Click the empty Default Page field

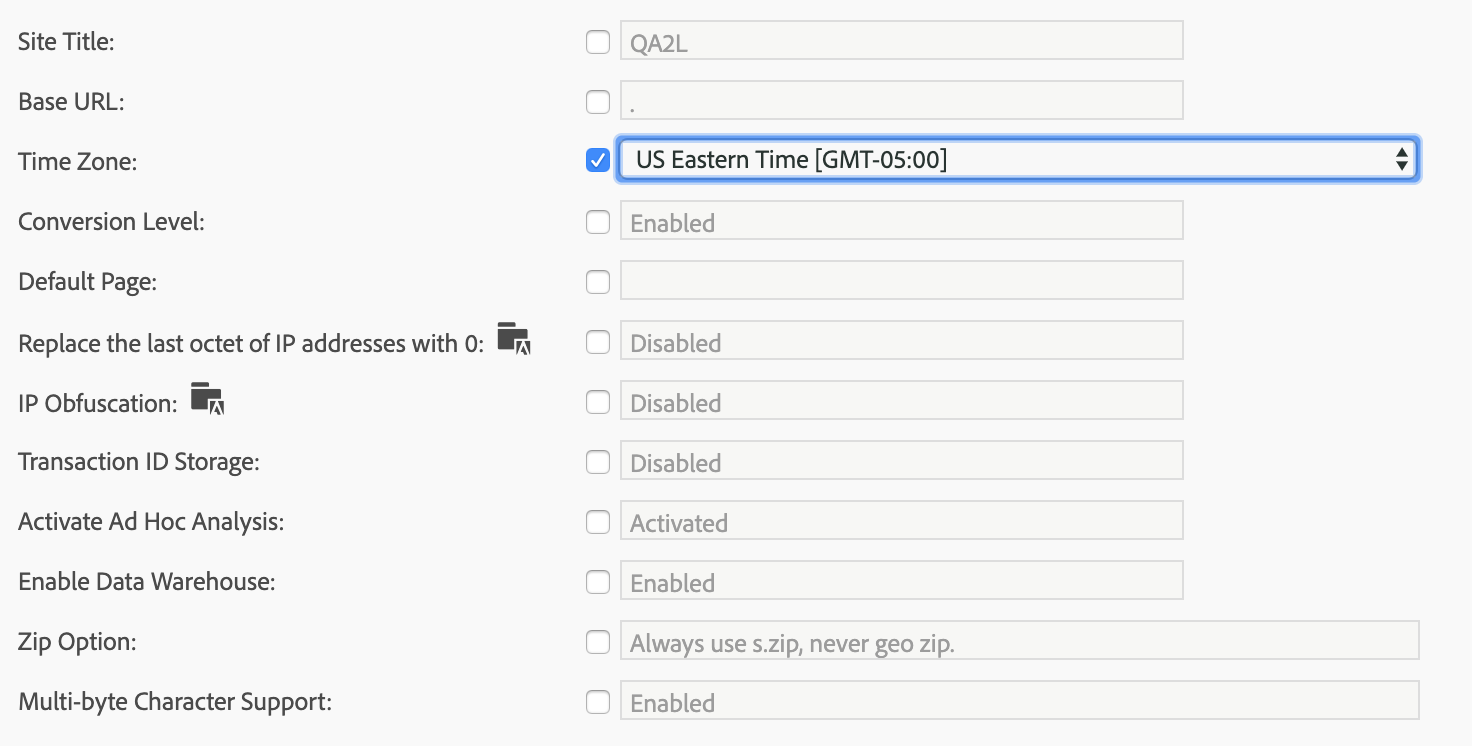click(x=902, y=280)
